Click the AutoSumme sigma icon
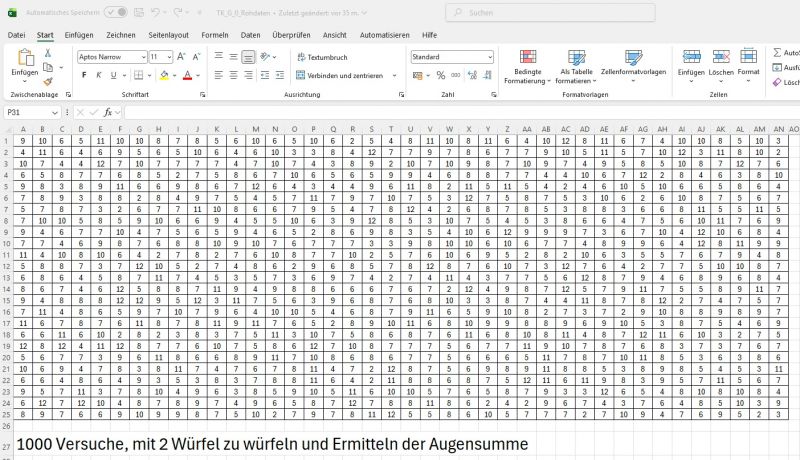The width and height of the screenshot is (800, 460). [x=777, y=53]
